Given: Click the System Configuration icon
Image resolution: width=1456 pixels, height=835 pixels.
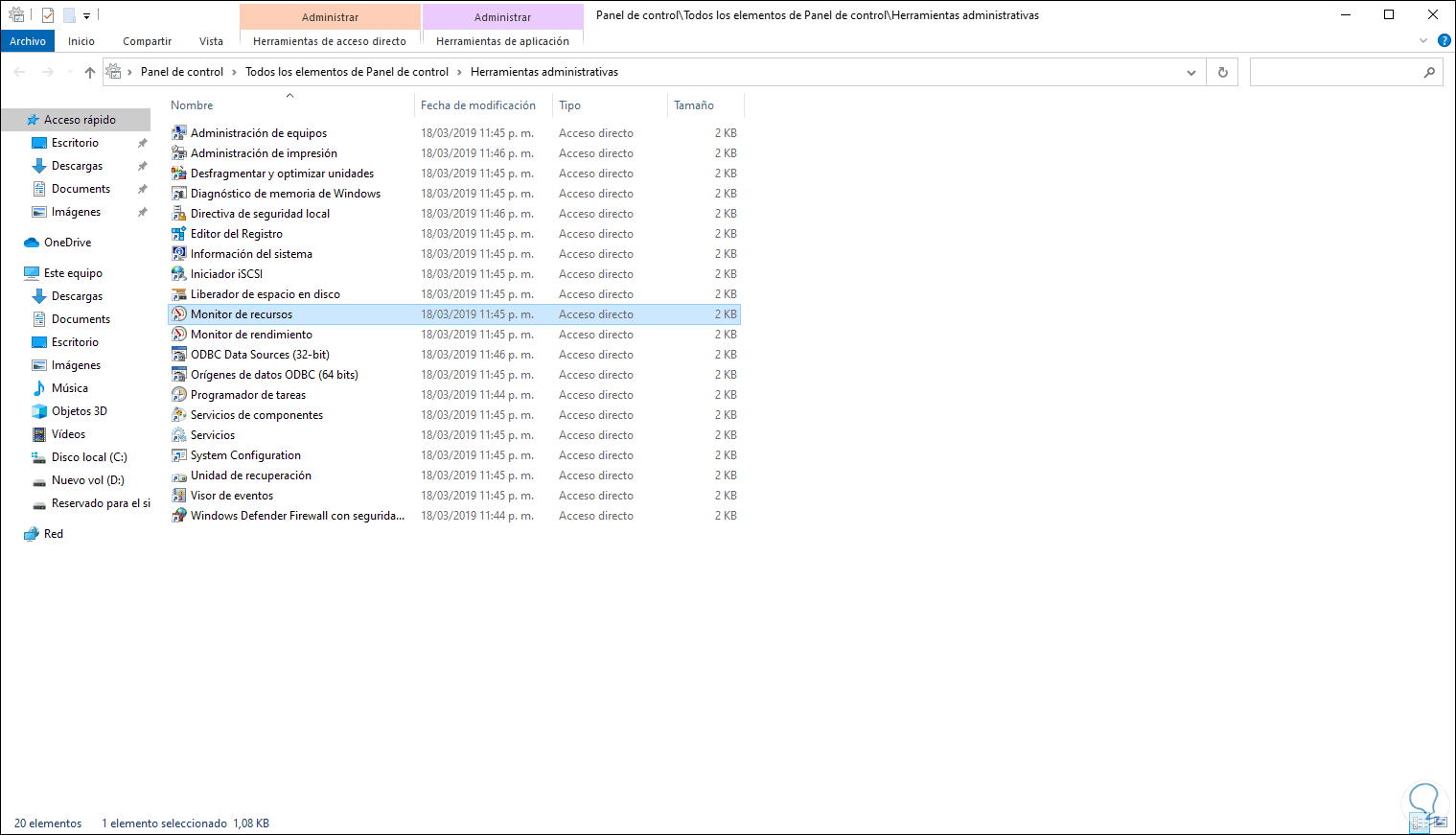Looking at the screenshot, I should click(179, 455).
